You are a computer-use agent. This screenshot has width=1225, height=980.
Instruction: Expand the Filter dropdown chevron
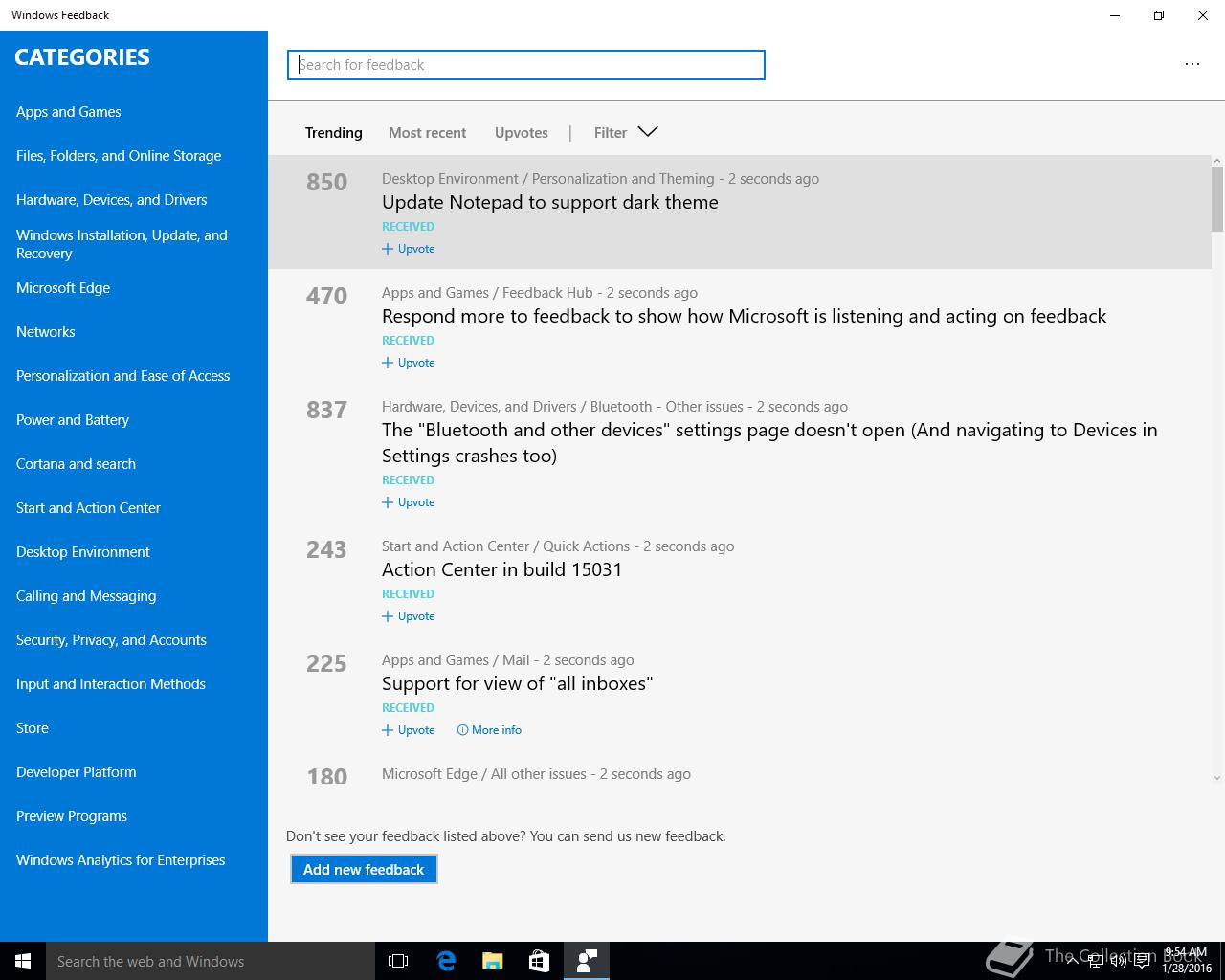pyautogui.click(x=648, y=132)
